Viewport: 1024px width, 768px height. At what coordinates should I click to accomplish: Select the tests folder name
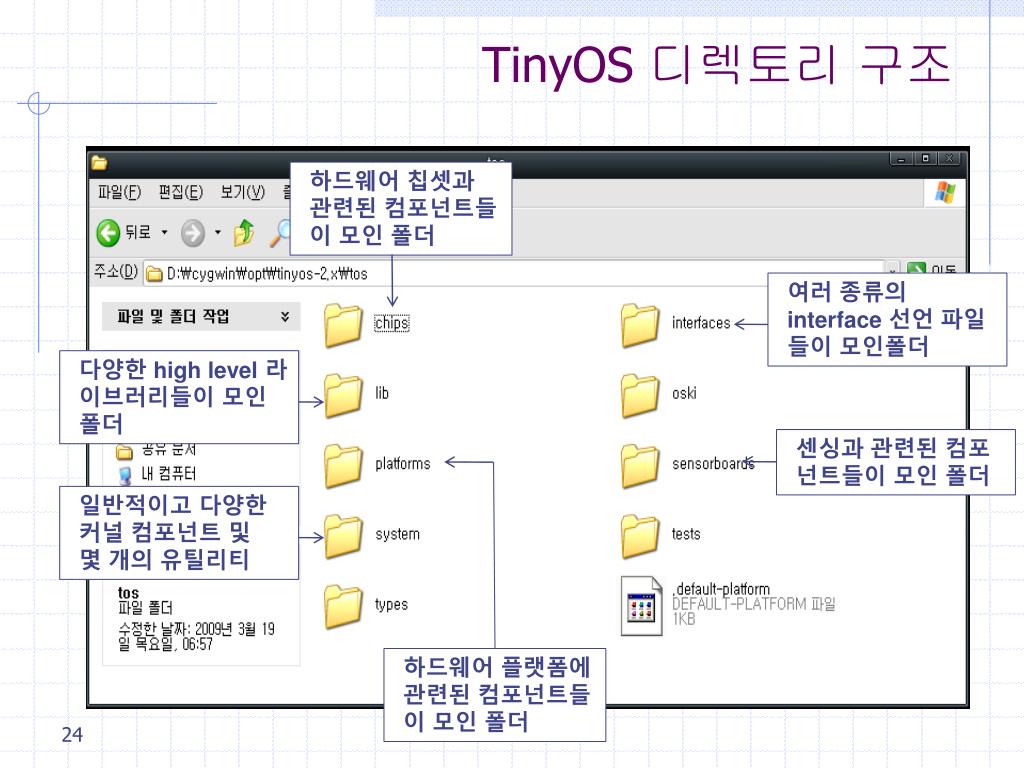[686, 534]
